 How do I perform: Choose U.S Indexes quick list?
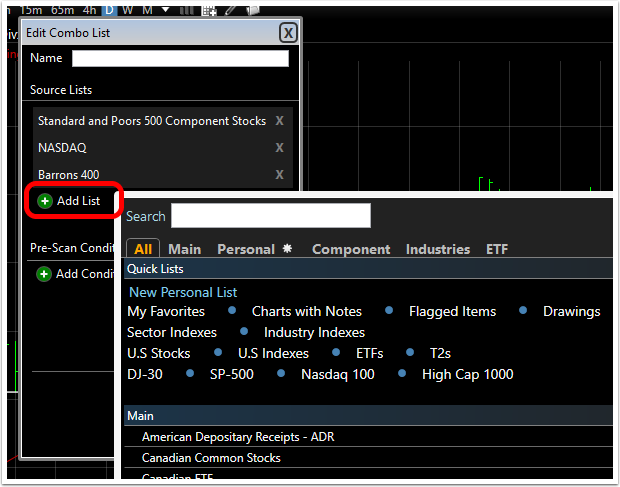273,353
